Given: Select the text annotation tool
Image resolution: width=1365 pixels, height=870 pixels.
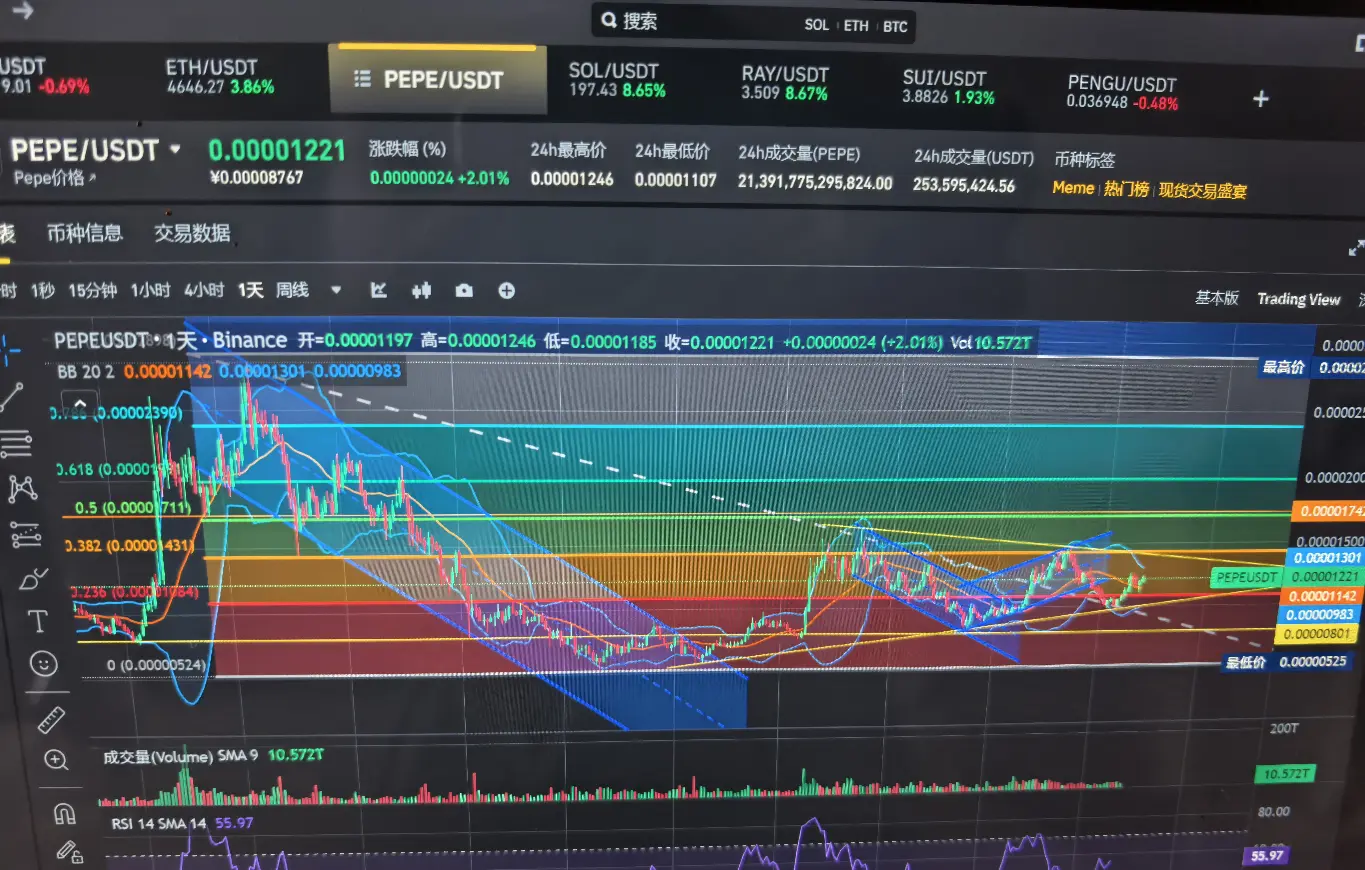Looking at the screenshot, I should (38, 621).
